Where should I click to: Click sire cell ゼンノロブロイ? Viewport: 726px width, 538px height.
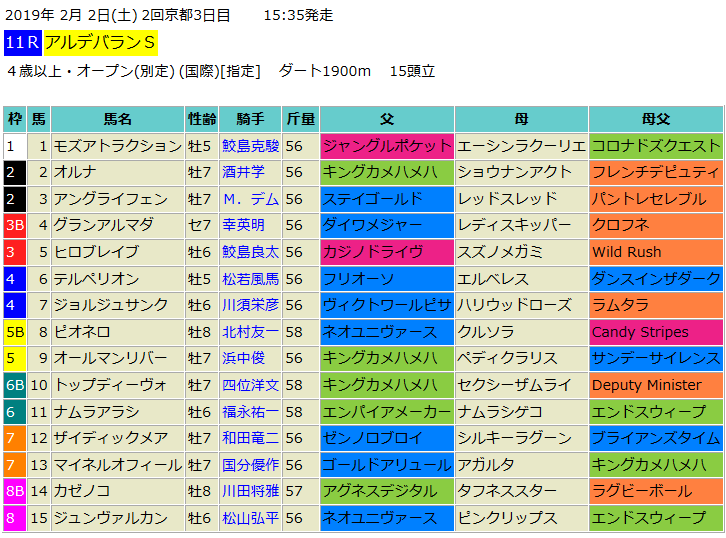387,438
